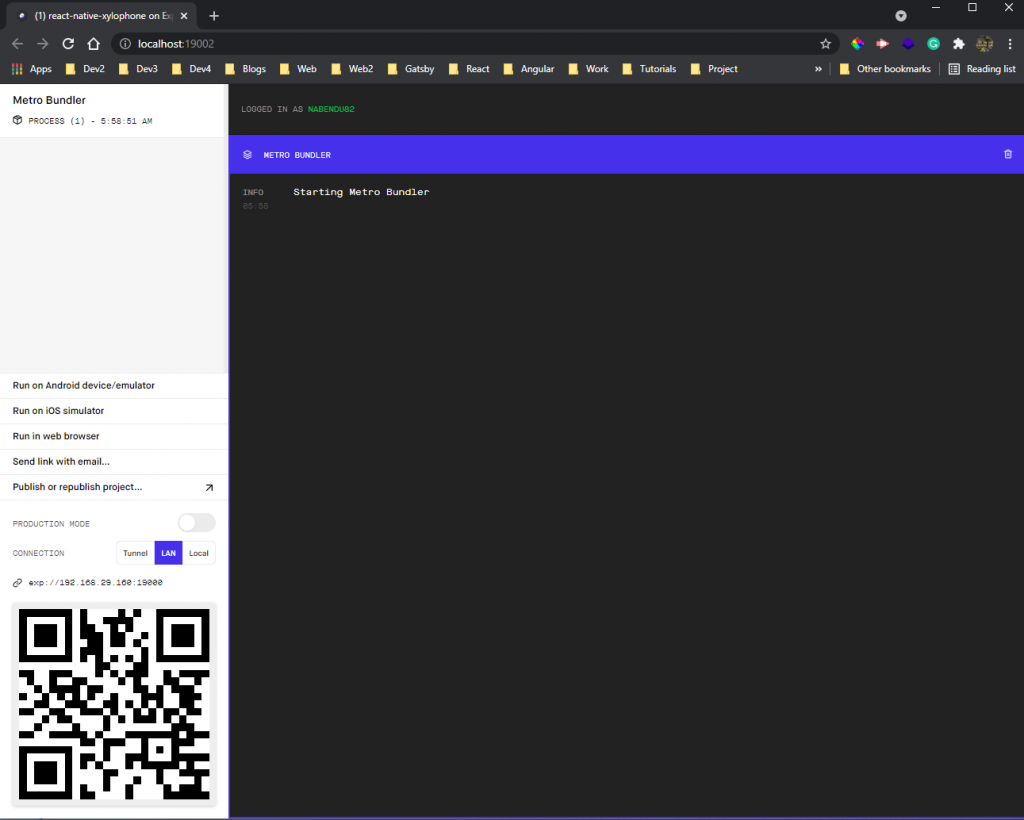Click the Grammarly extension icon
The image size is (1024, 820).
(933, 44)
